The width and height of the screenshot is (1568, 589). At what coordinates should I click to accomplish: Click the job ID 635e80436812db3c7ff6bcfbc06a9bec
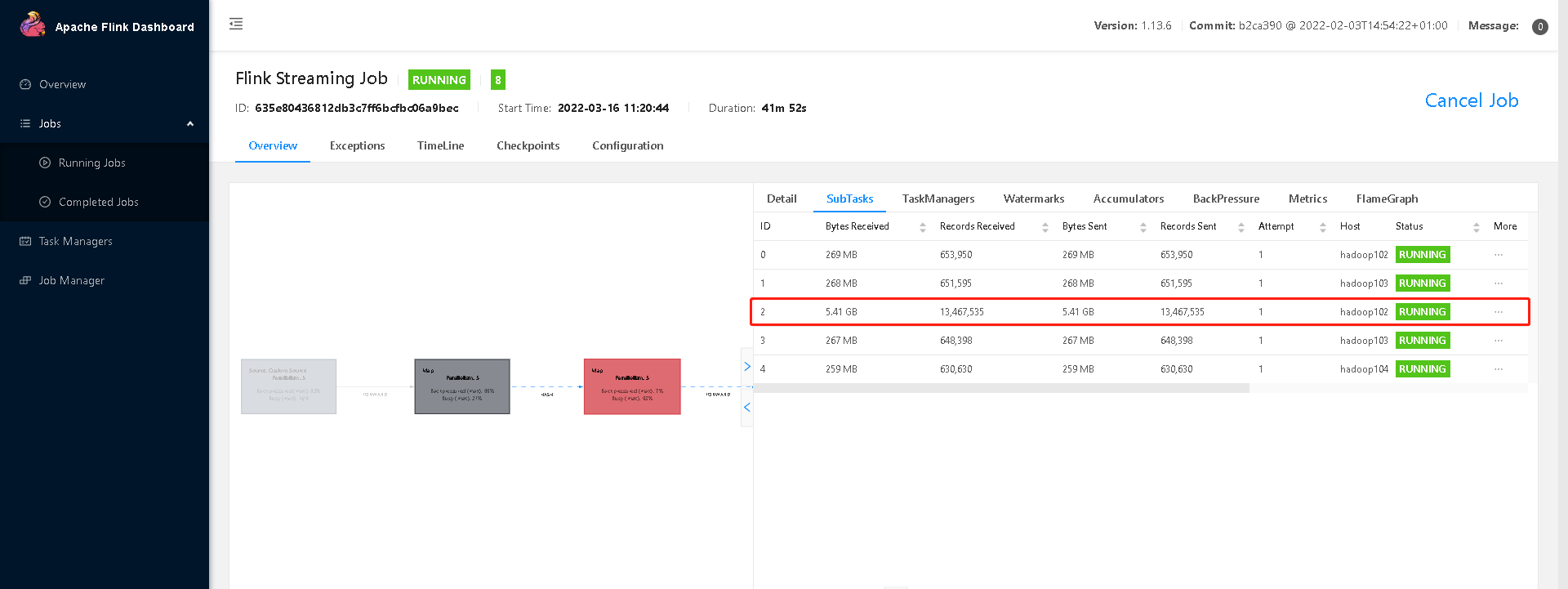pos(357,108)
